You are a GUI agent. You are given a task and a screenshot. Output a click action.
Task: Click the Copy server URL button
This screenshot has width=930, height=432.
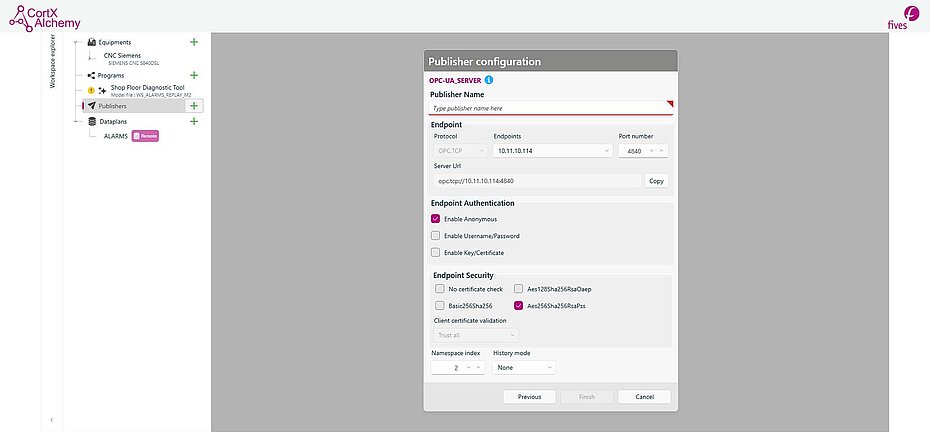656,181
